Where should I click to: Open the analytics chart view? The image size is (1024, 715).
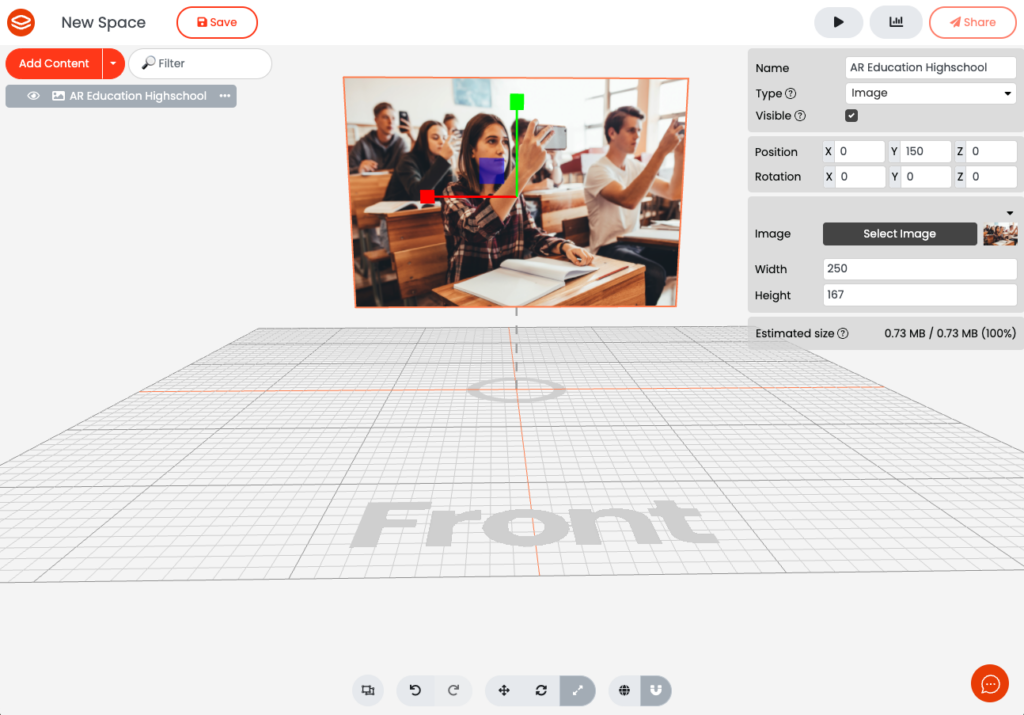coord(896,22)
